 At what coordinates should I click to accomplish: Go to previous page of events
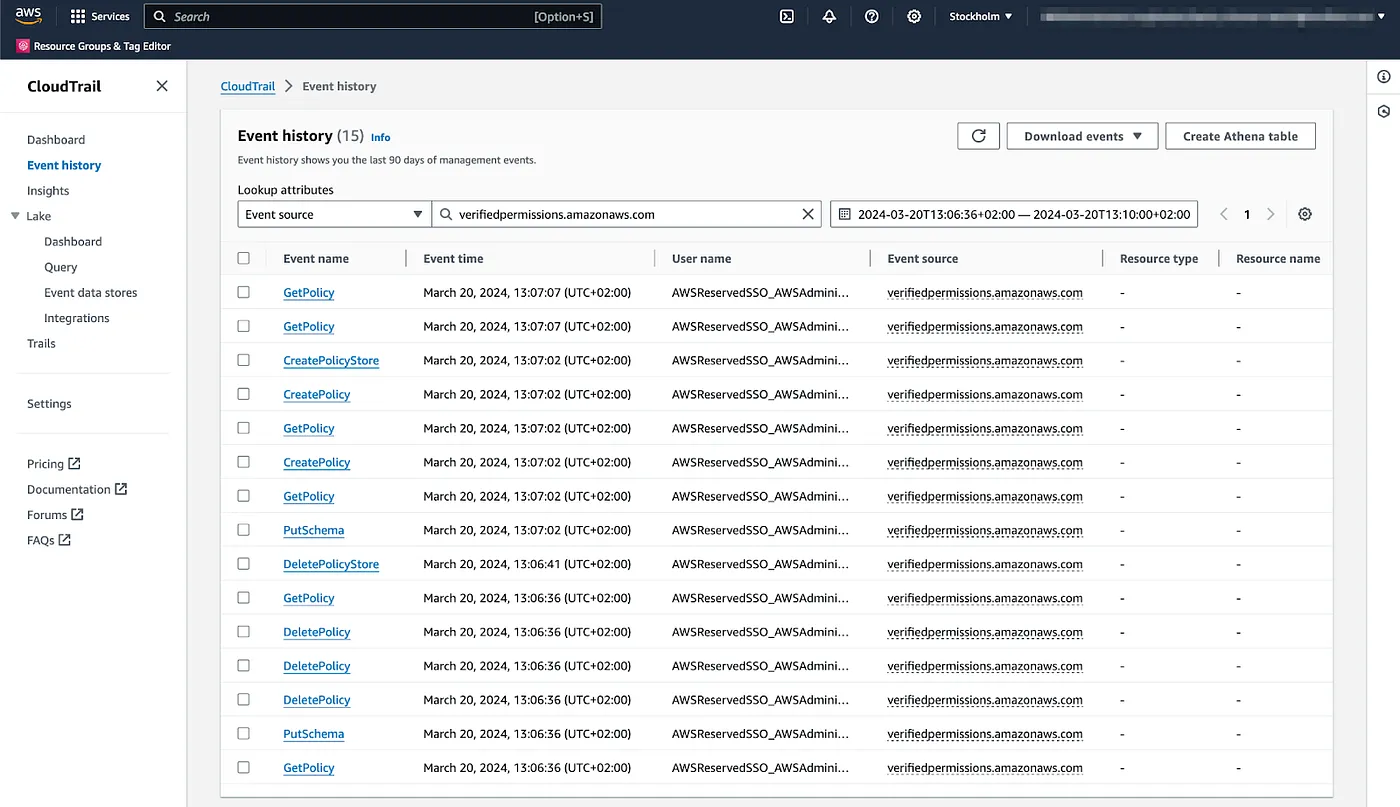coord(1224,214)
